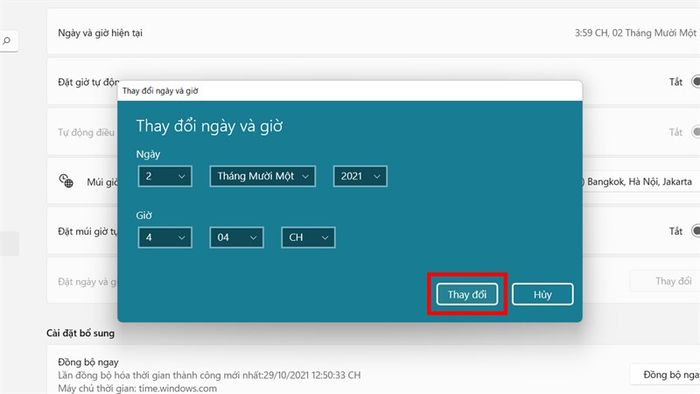Click the Giờ label in the dialog

click(144, 216)
